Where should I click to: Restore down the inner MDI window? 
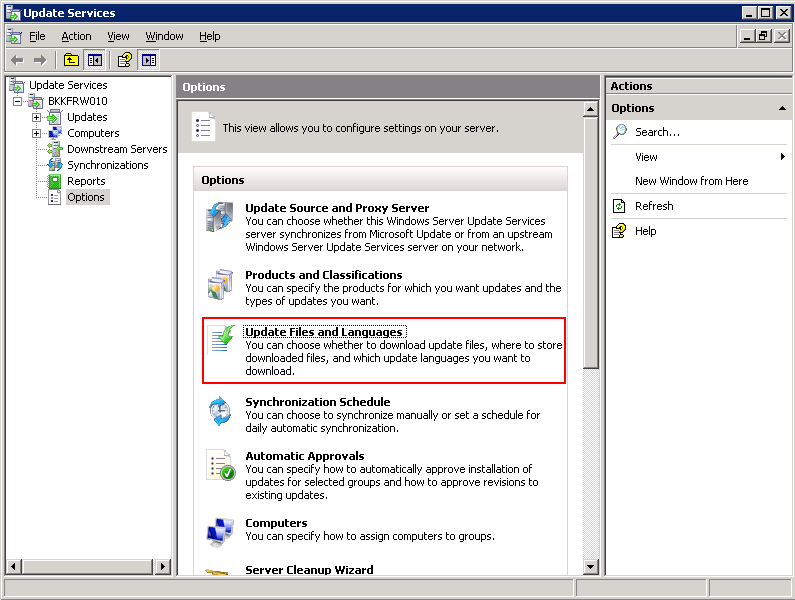point(763,36)
